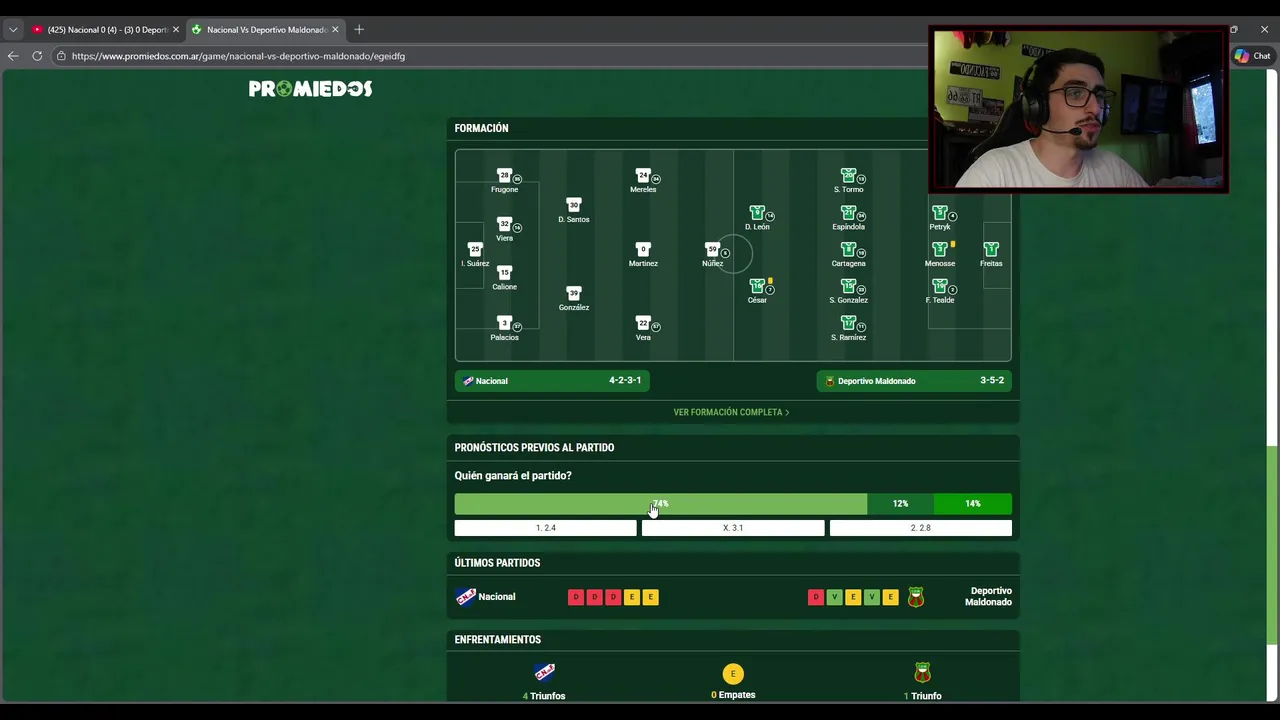Click Nacional crest above 4 Triunfos
The width and height of the screenshot is (1280, 720).
click(x=545, y=672)
